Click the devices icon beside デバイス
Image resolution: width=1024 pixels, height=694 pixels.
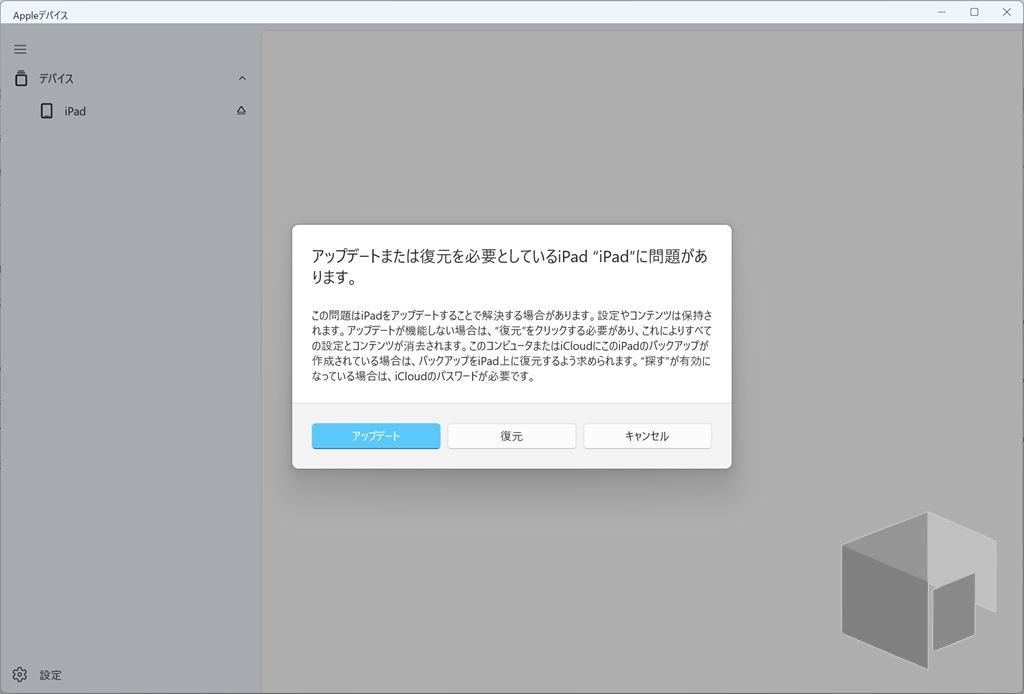point(21,78)
